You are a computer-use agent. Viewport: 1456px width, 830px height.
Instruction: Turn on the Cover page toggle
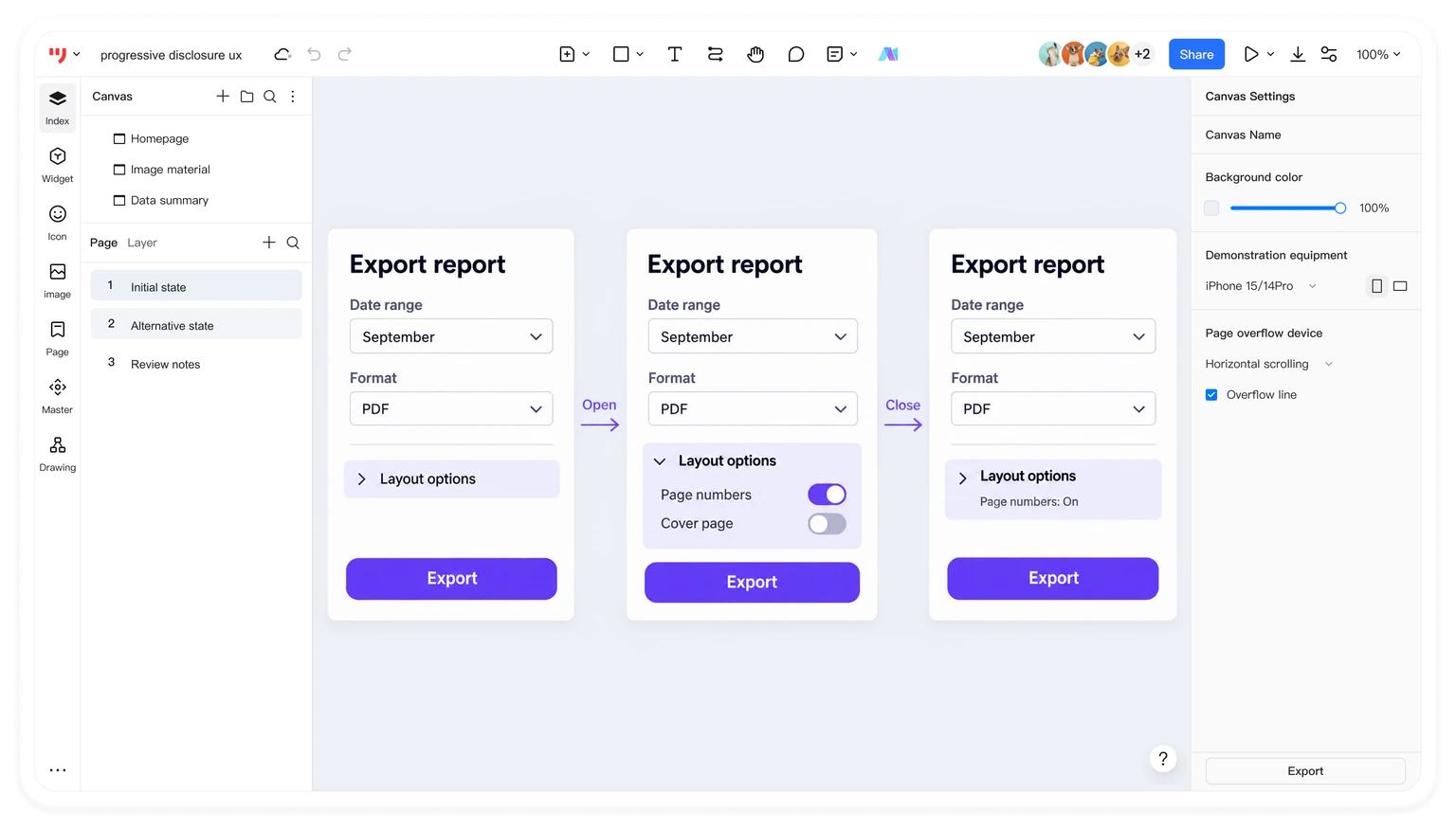pos(827,524)
